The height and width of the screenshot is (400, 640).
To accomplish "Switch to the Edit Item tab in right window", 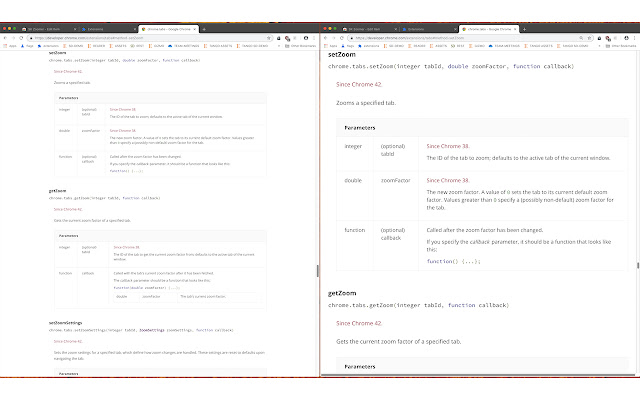I will tap(369, 29).
